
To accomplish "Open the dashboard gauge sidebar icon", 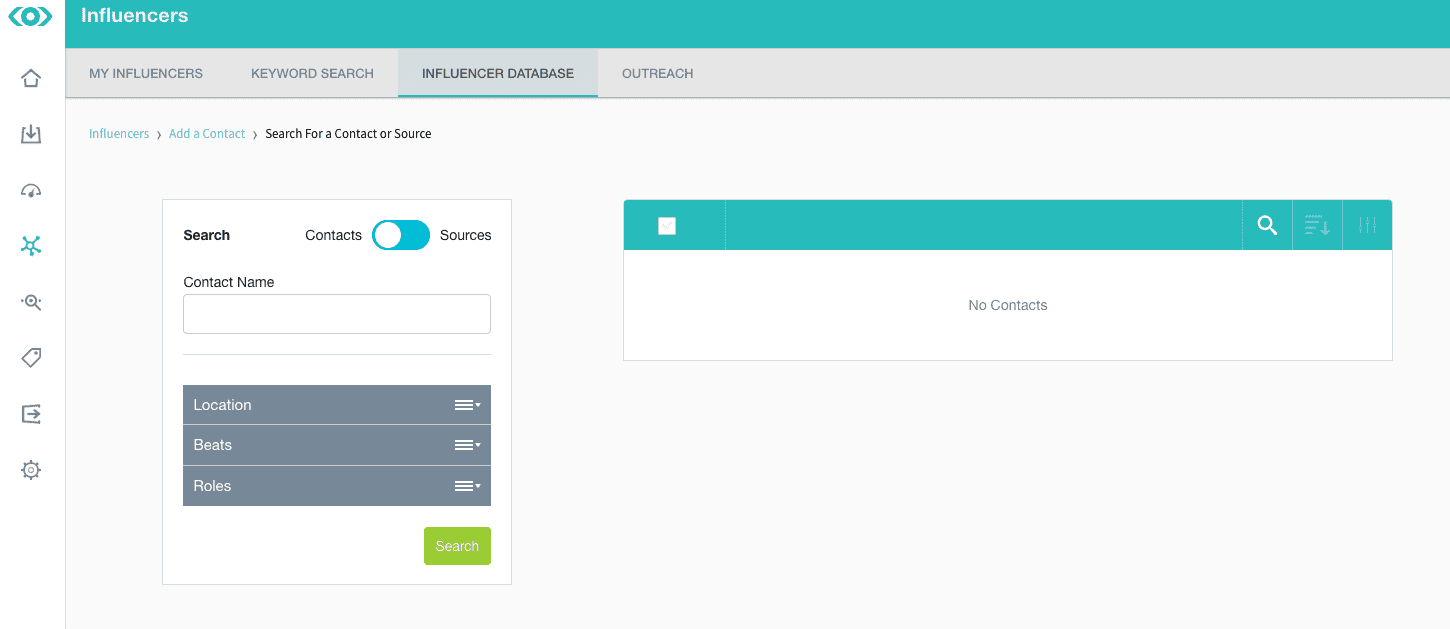I will (x=31, y=191).
